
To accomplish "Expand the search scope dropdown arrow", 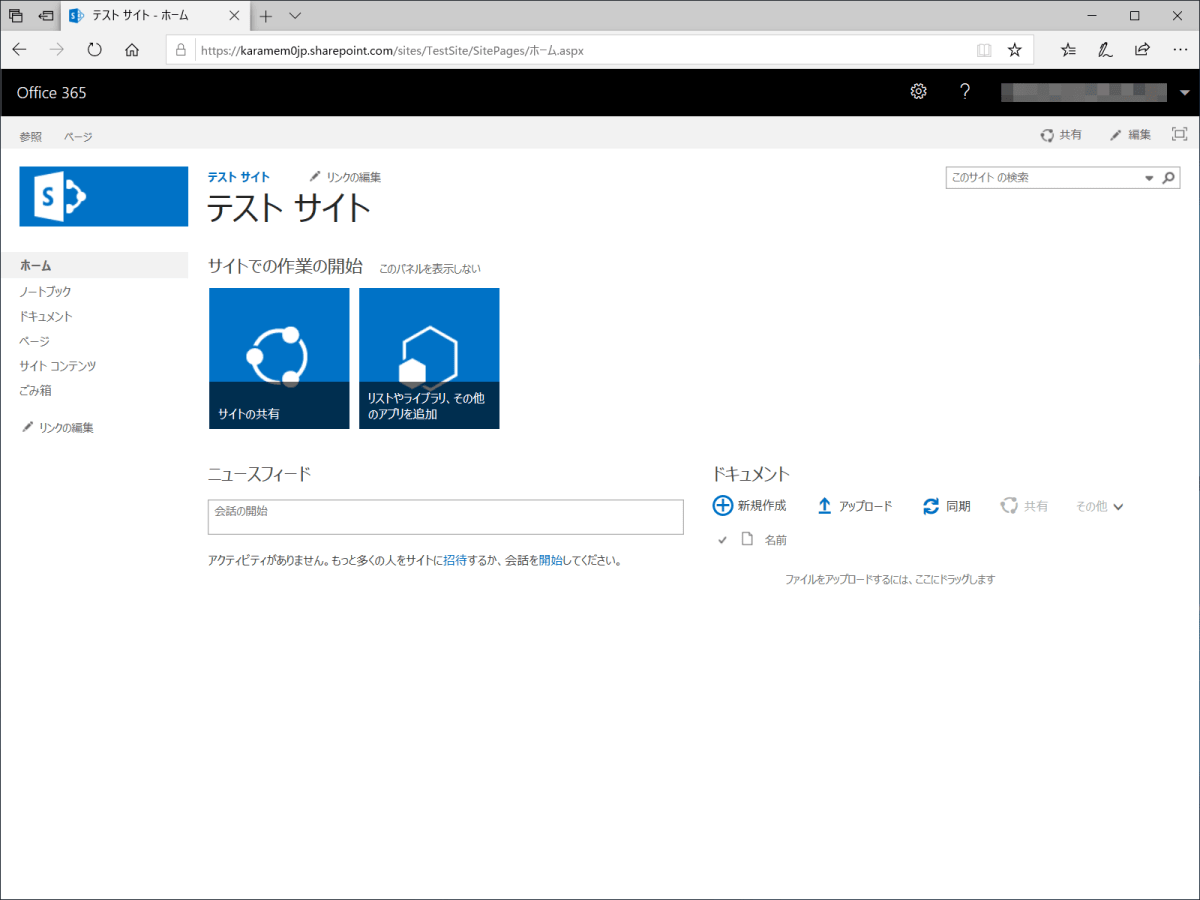I will pyautogui.click(x=1149, y=178).
